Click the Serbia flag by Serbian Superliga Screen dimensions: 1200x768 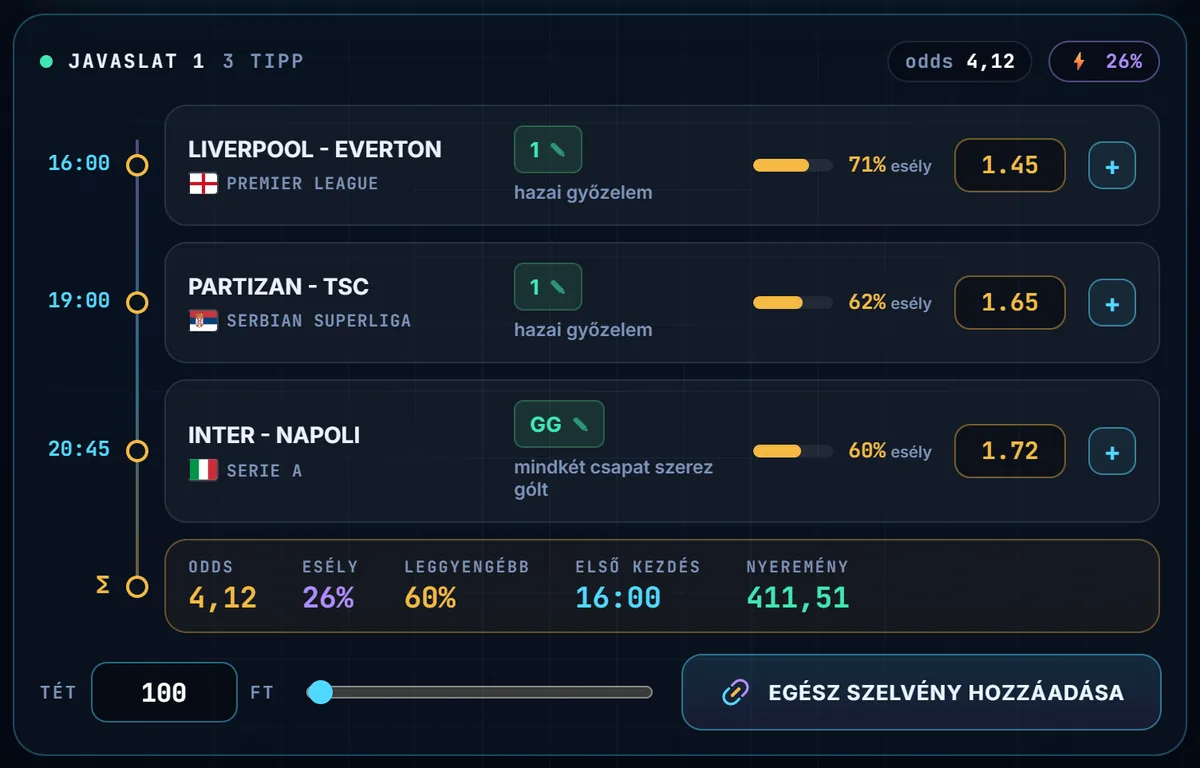(203, 321)
